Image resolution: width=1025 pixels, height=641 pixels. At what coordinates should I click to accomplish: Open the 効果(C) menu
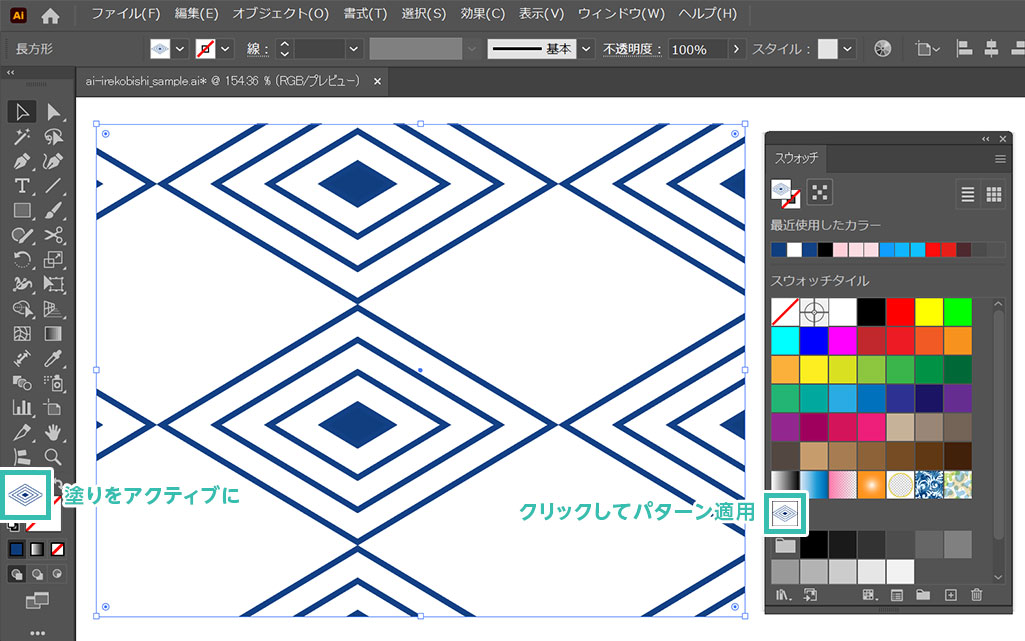tap(482, 14)
